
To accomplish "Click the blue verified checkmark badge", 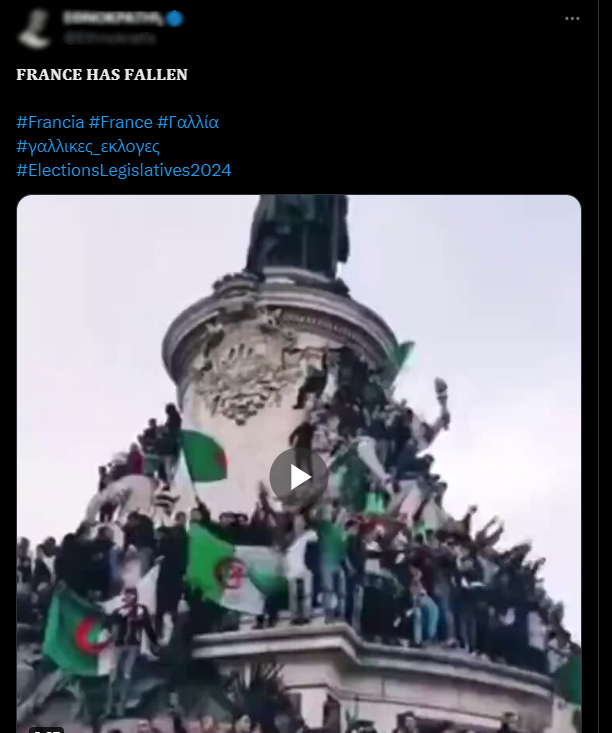I will (x=175, y=18).
